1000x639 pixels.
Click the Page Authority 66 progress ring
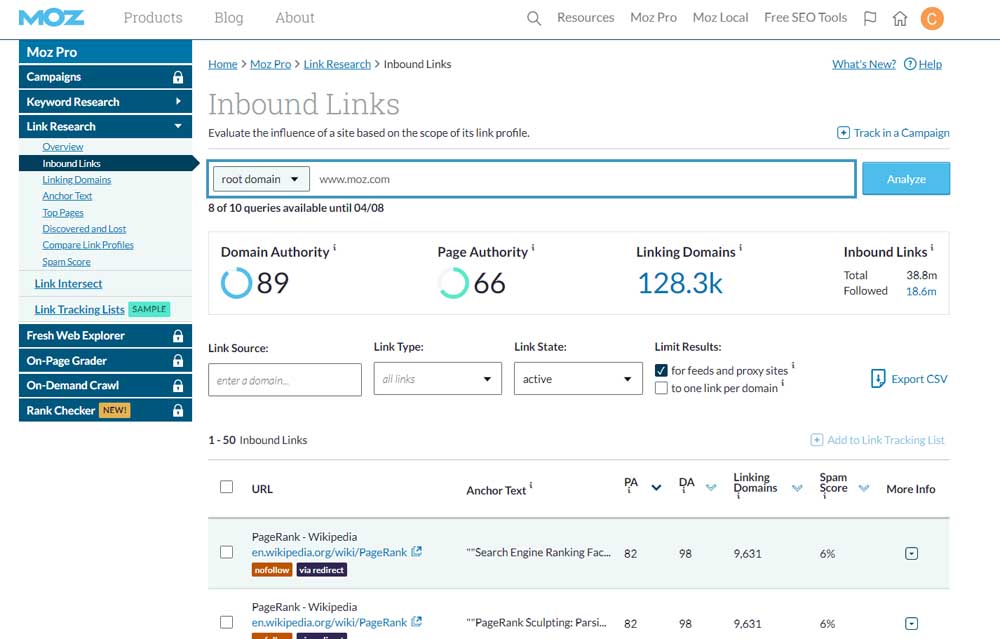[x=453, y=283]
